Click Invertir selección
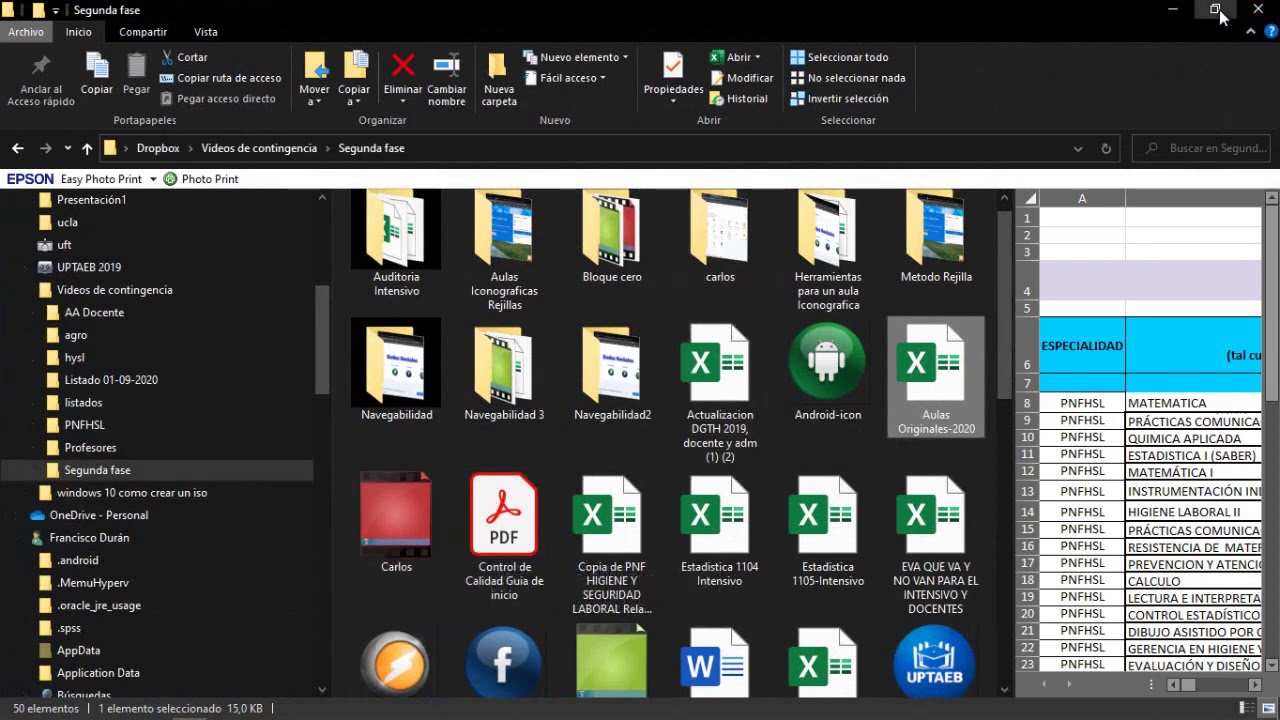 (x=839, y=98)
